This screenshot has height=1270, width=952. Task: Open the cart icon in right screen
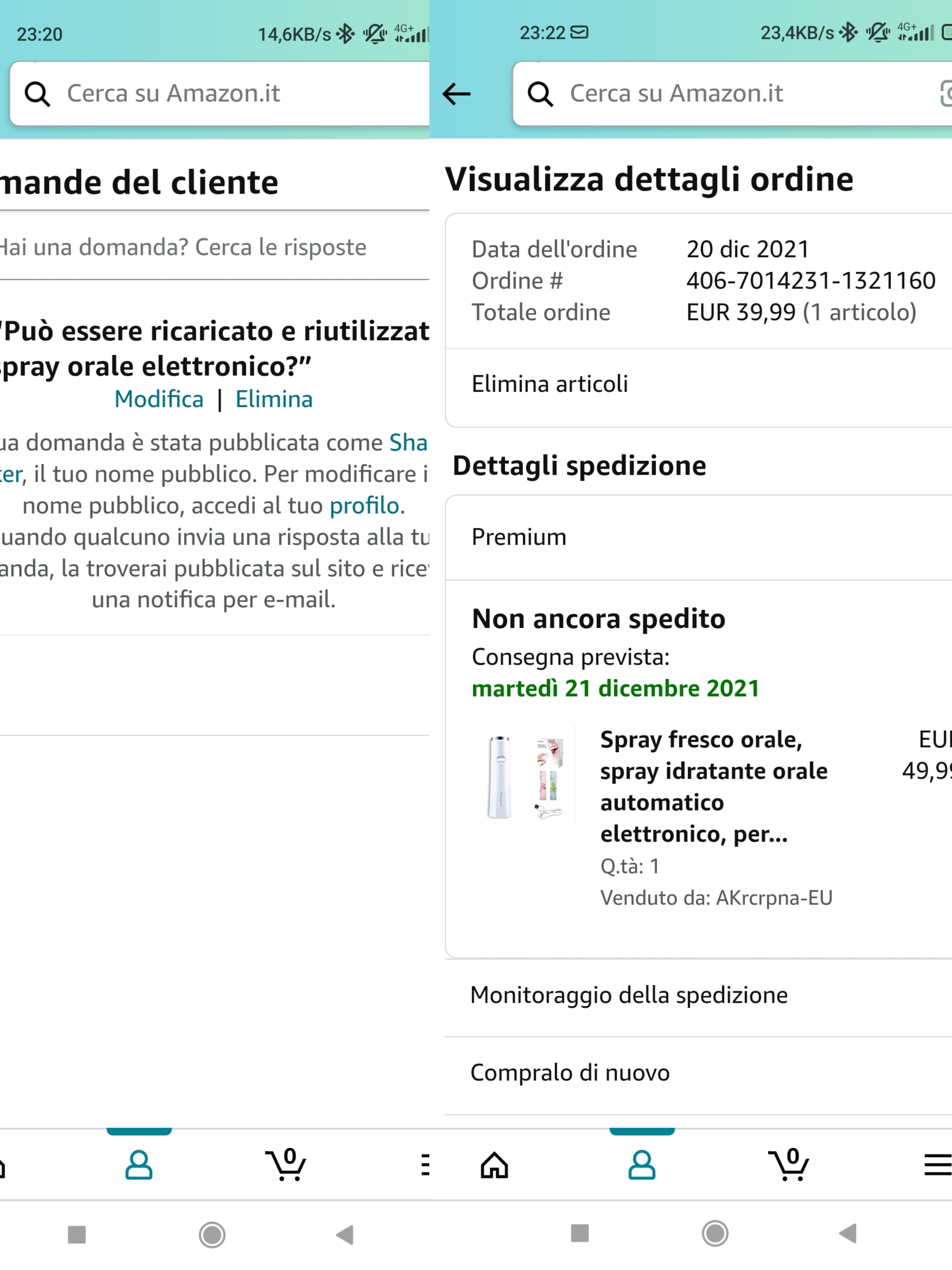coord(789,1164)
